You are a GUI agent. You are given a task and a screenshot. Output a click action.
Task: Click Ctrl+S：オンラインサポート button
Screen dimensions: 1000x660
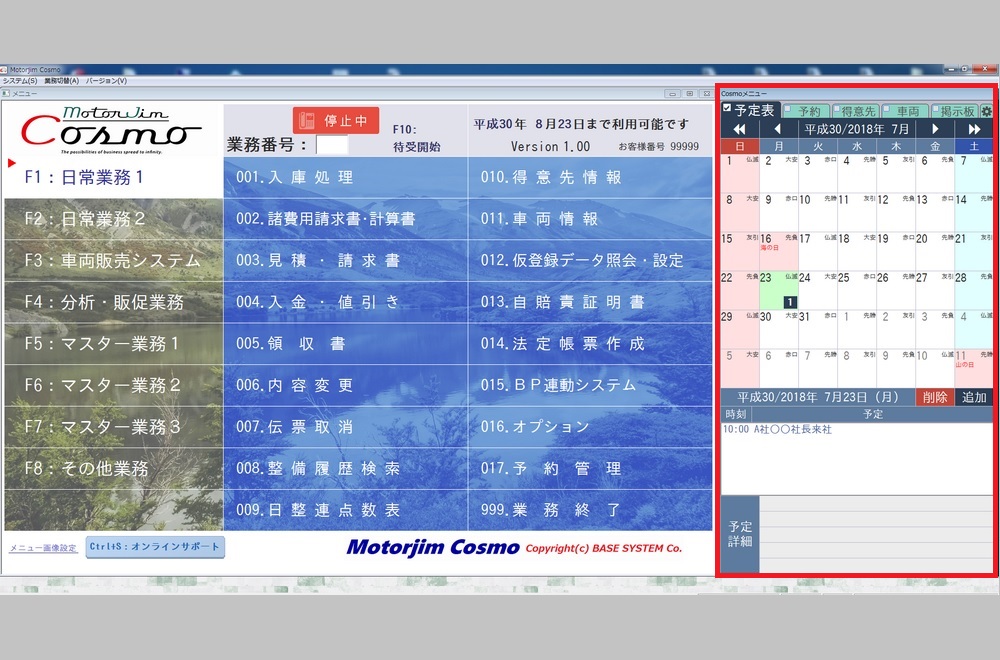(155, 547)
